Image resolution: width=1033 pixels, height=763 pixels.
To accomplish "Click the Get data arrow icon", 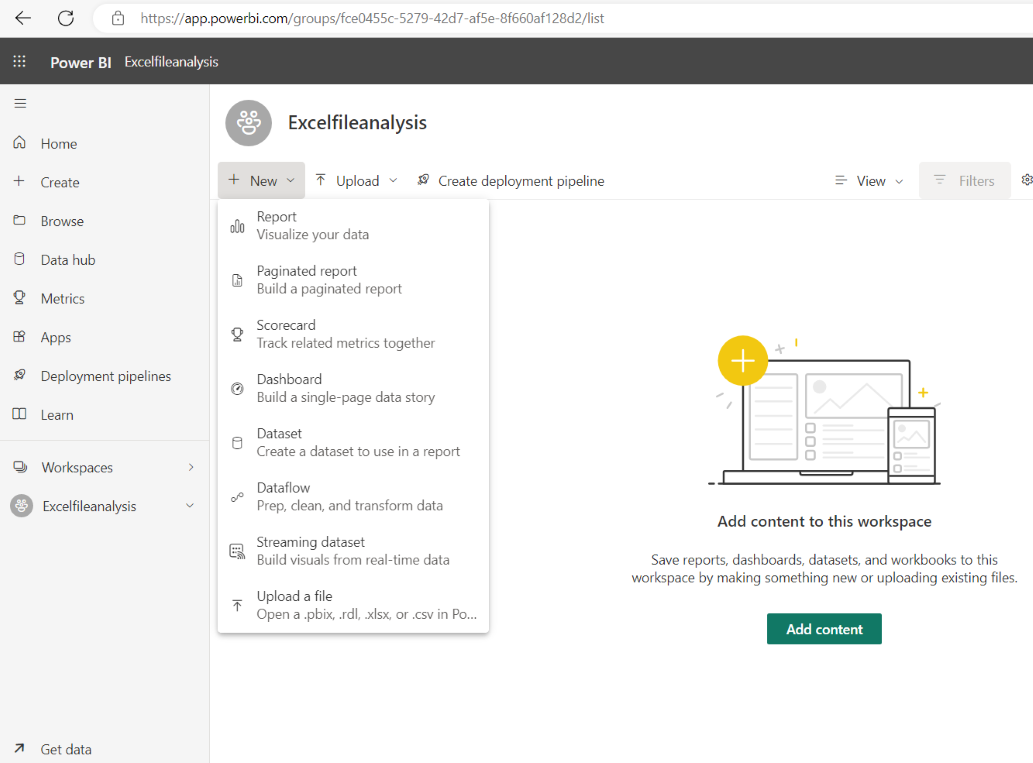I will pos(20,748).
